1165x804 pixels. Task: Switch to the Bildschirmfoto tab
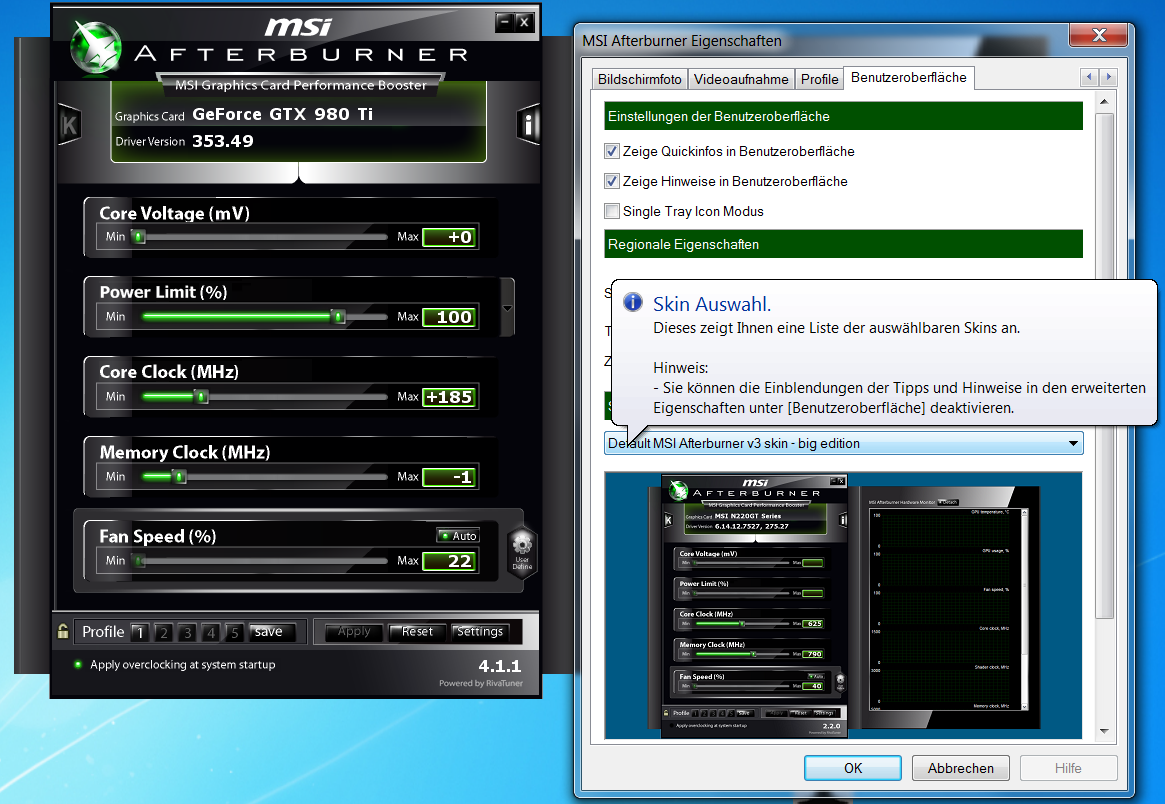tap(640, 80)
